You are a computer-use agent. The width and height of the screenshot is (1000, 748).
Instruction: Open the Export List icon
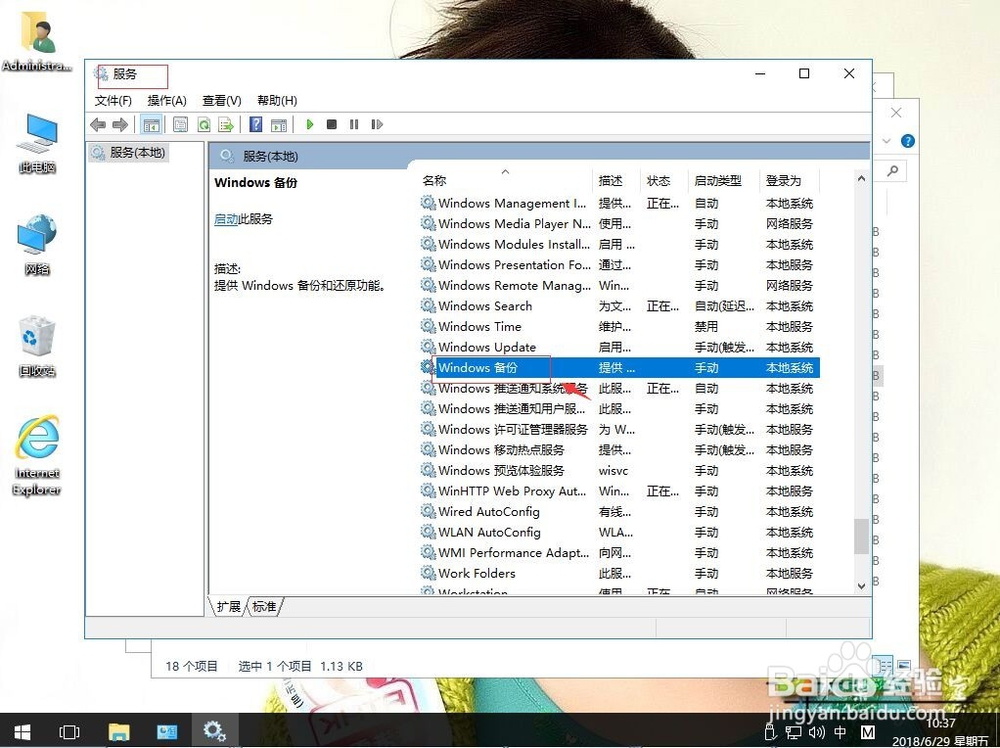(226, 124)
